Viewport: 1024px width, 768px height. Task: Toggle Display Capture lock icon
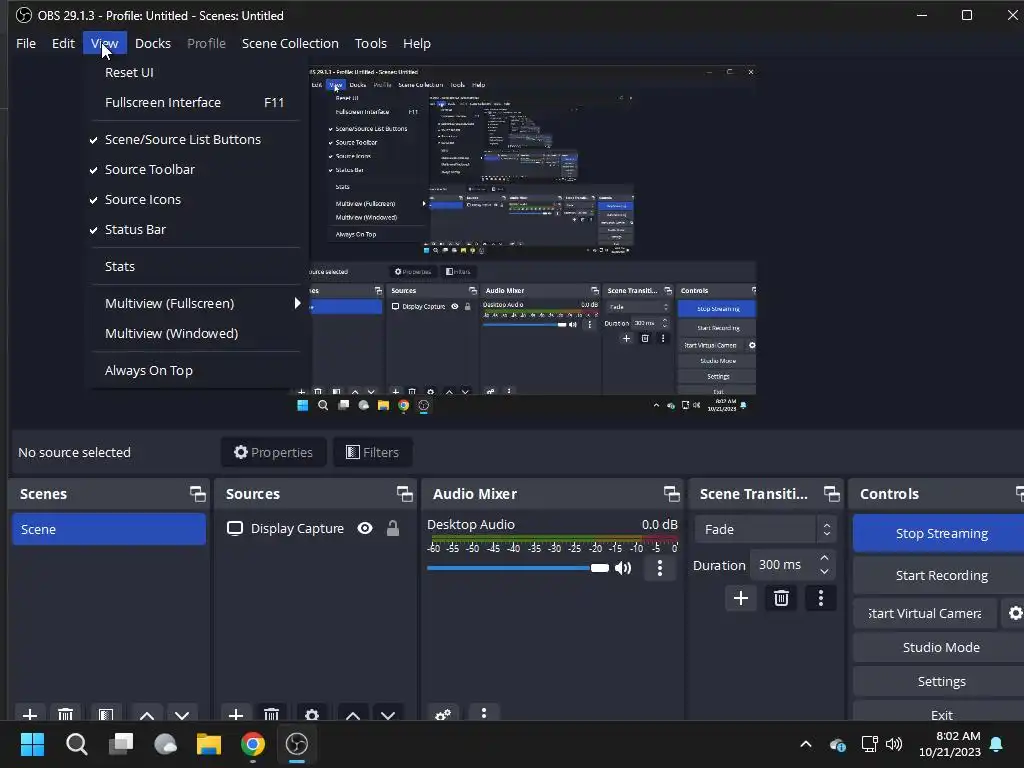pos(392,528)
